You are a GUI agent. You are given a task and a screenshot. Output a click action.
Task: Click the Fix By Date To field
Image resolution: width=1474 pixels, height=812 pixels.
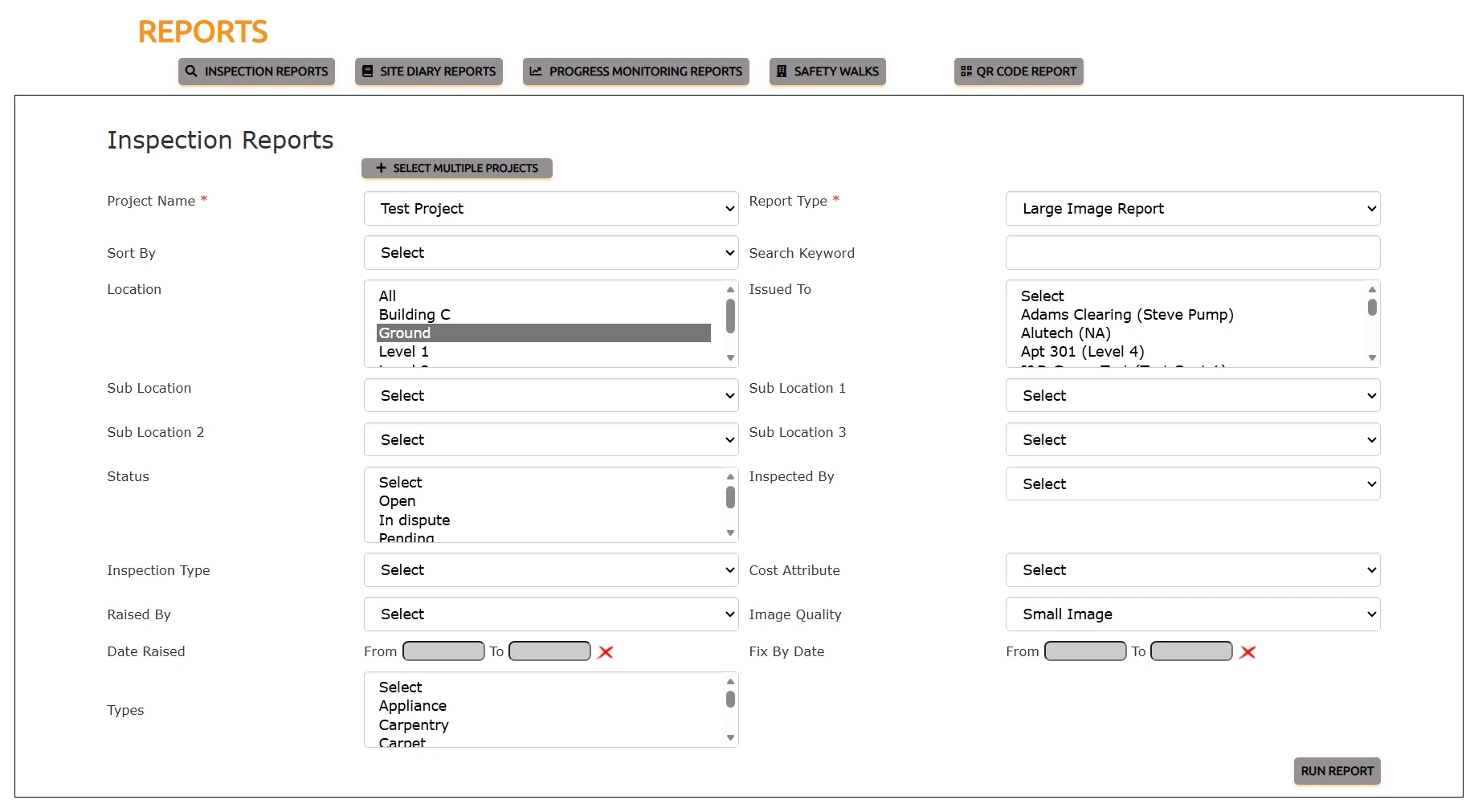1191,651
